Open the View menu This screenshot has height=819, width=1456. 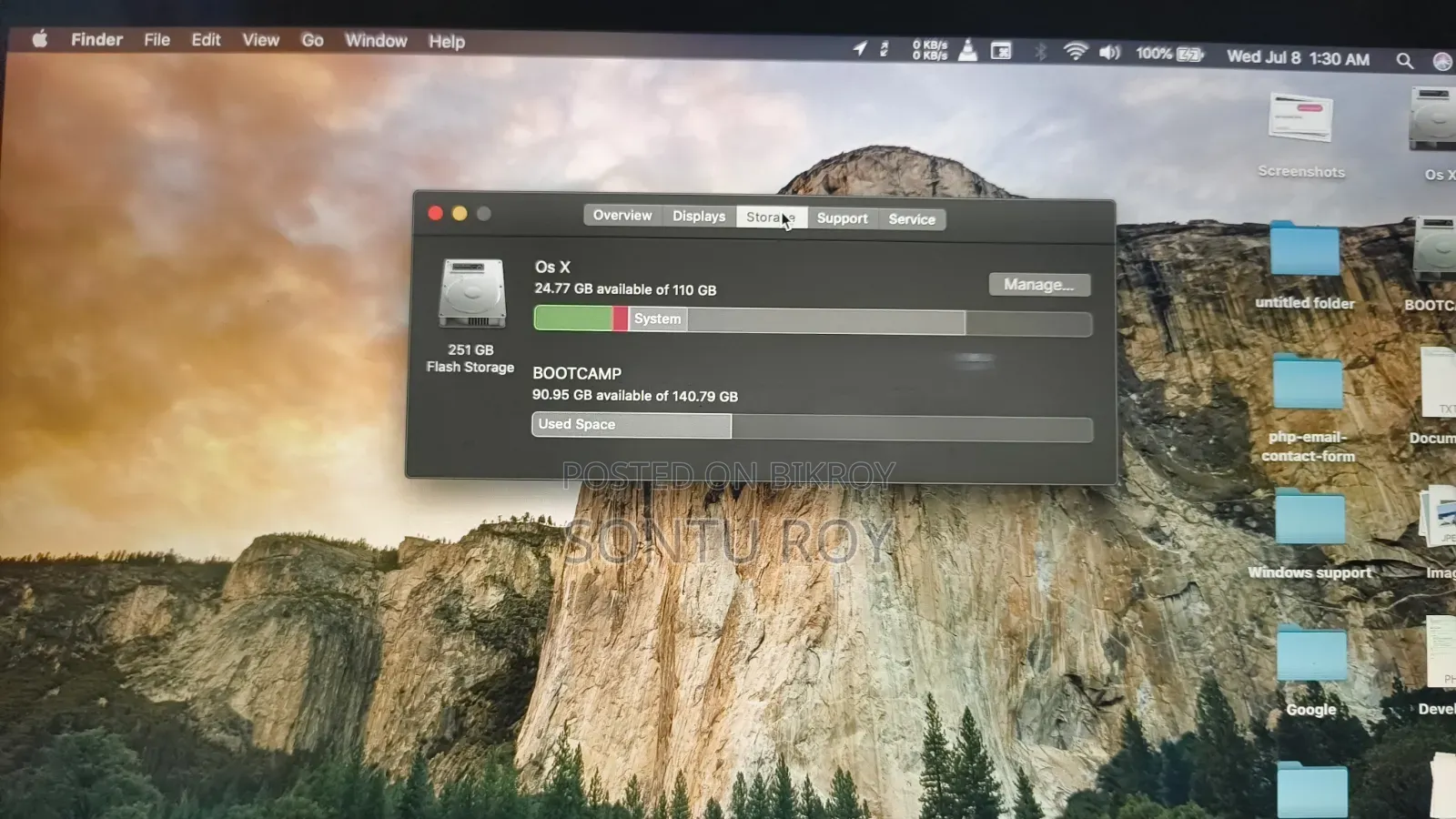pyautogui.click(x=260, y=40)
